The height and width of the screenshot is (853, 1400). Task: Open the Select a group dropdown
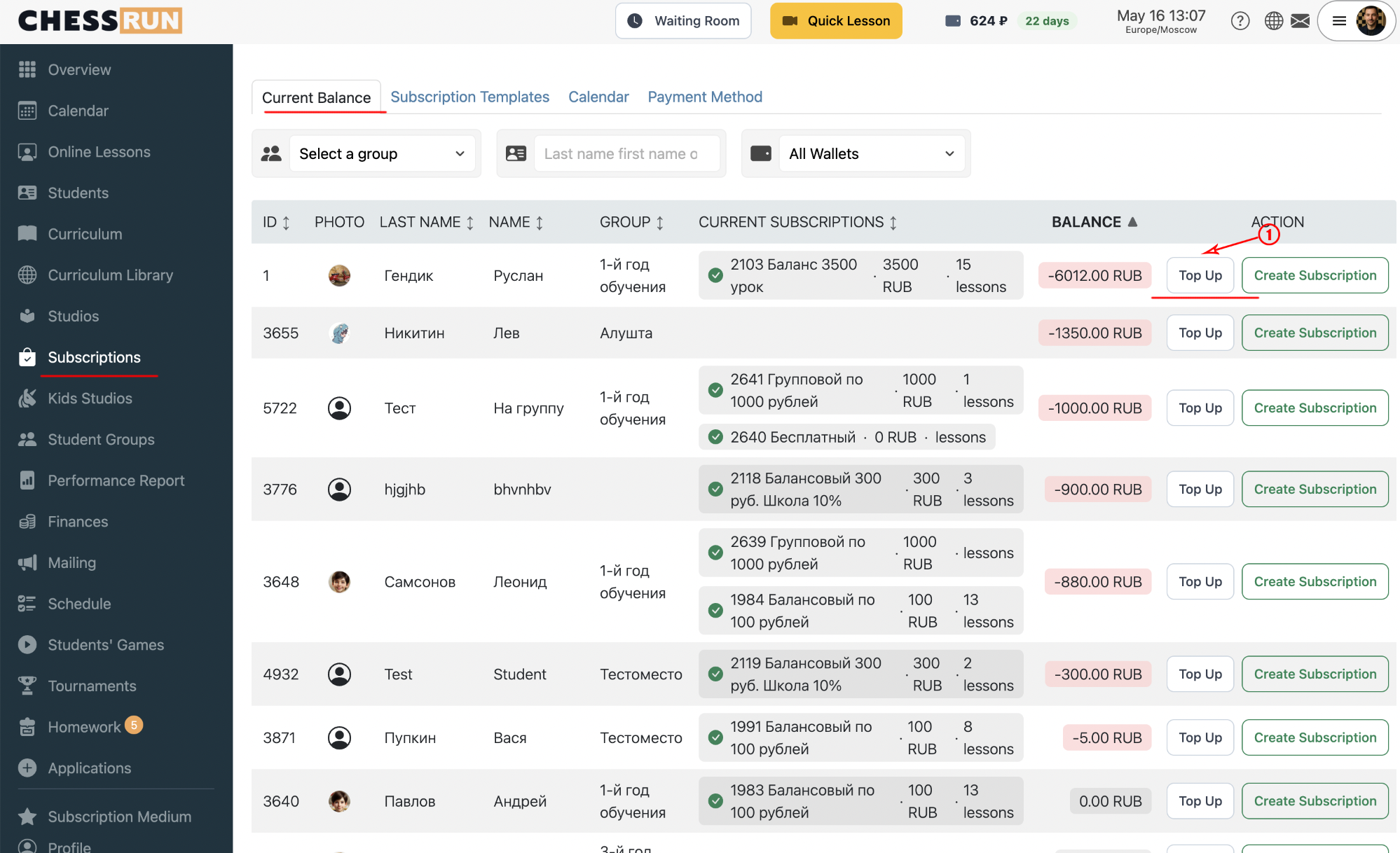(x=382, y=153)
